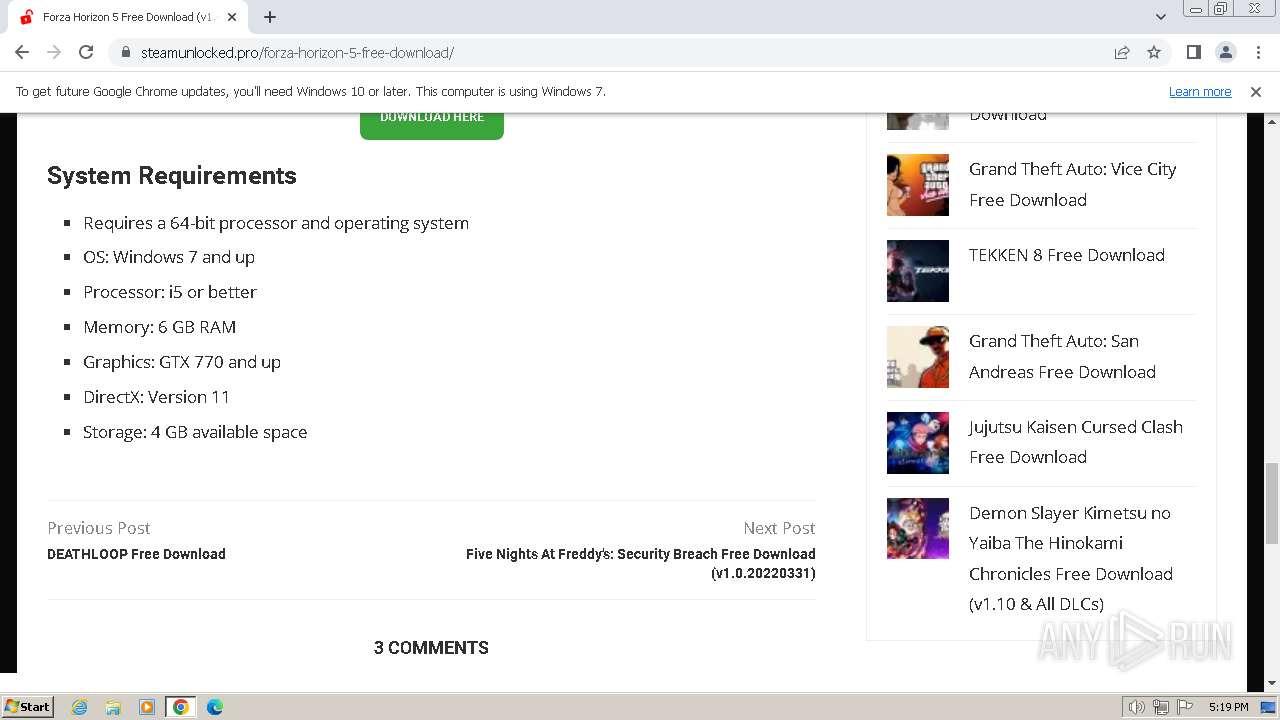Click the GTA San Andreas thumbnail
This screenshot has height=720, width=1280.
click(918, 357)
